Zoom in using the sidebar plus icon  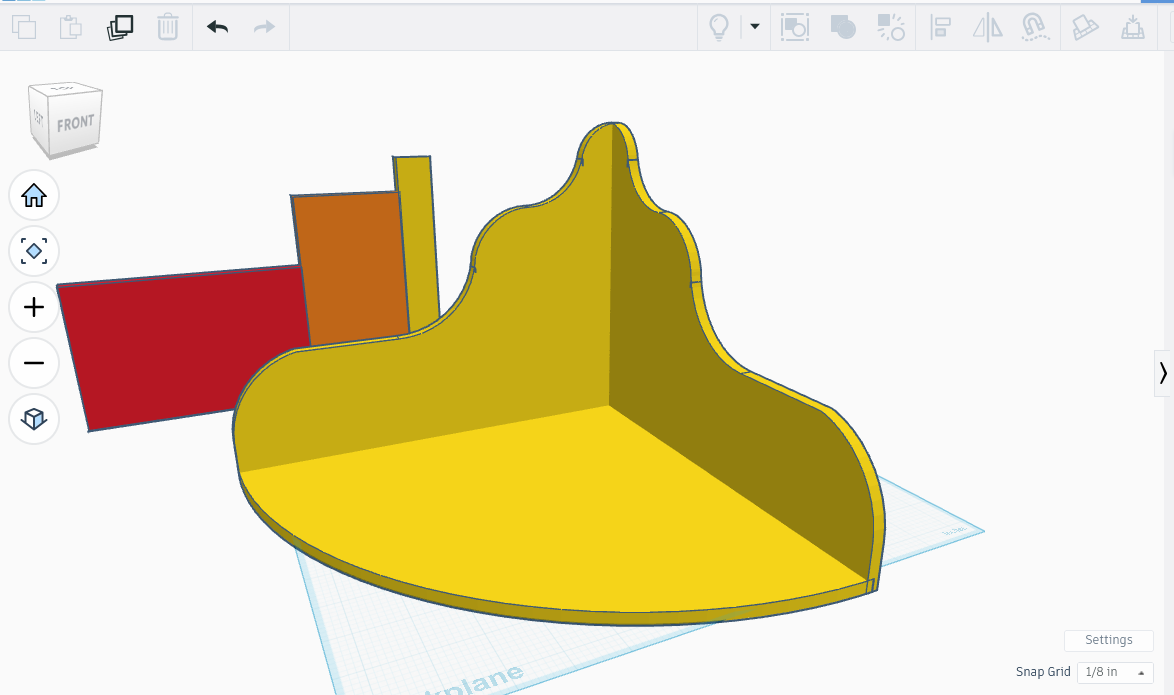click(x=33, y=307)
